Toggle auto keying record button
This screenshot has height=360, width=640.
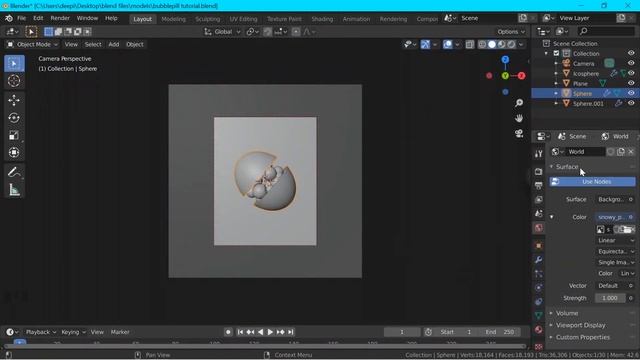click(x=228, y=332)
